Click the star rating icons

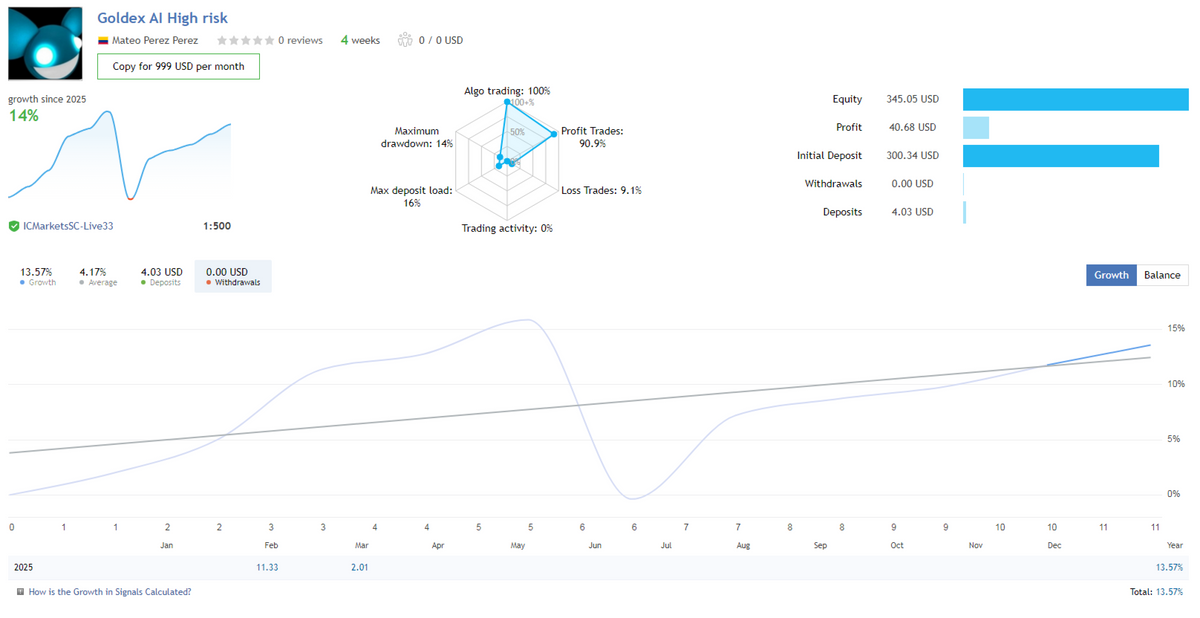pyautogui.click(x=245, y=40)
